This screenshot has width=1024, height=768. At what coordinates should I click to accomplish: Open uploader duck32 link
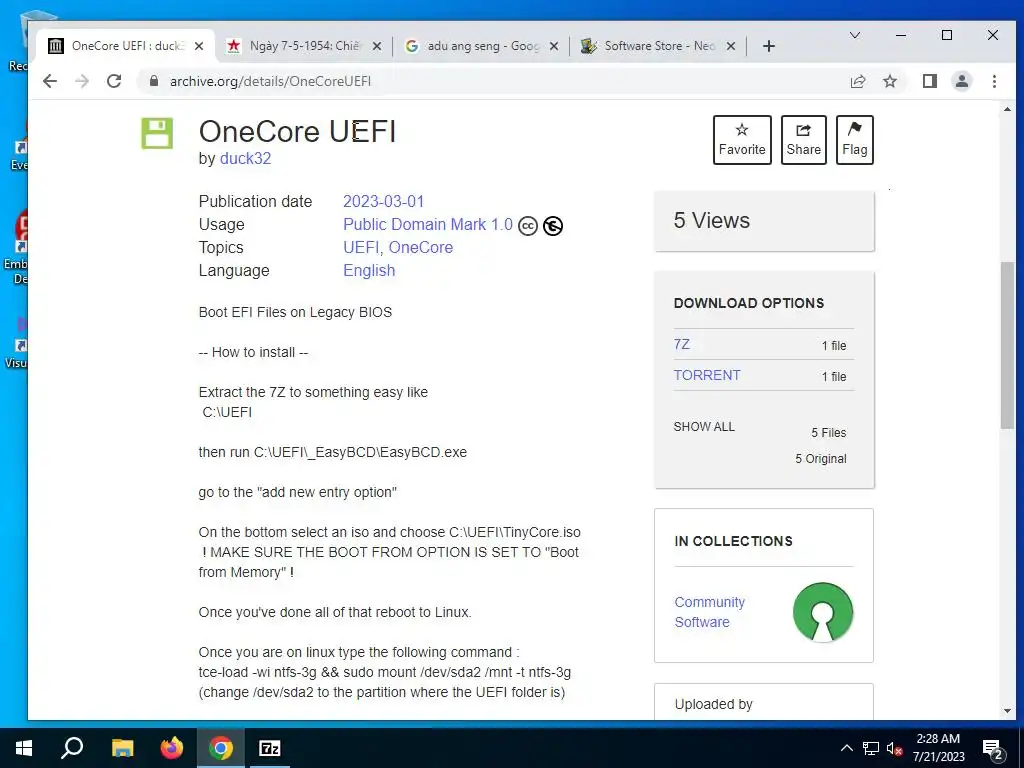246,159
